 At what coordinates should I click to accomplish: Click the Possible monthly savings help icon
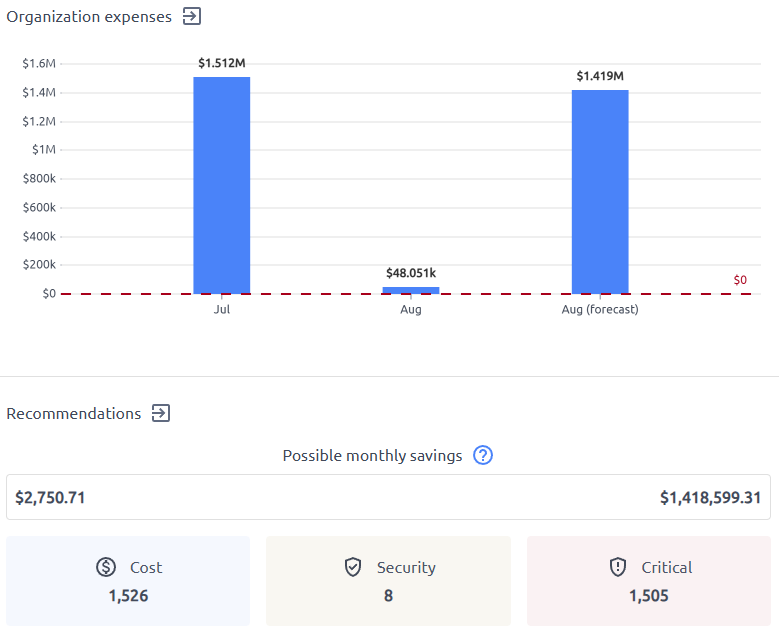pyautogui.click(x=483, y=455)
